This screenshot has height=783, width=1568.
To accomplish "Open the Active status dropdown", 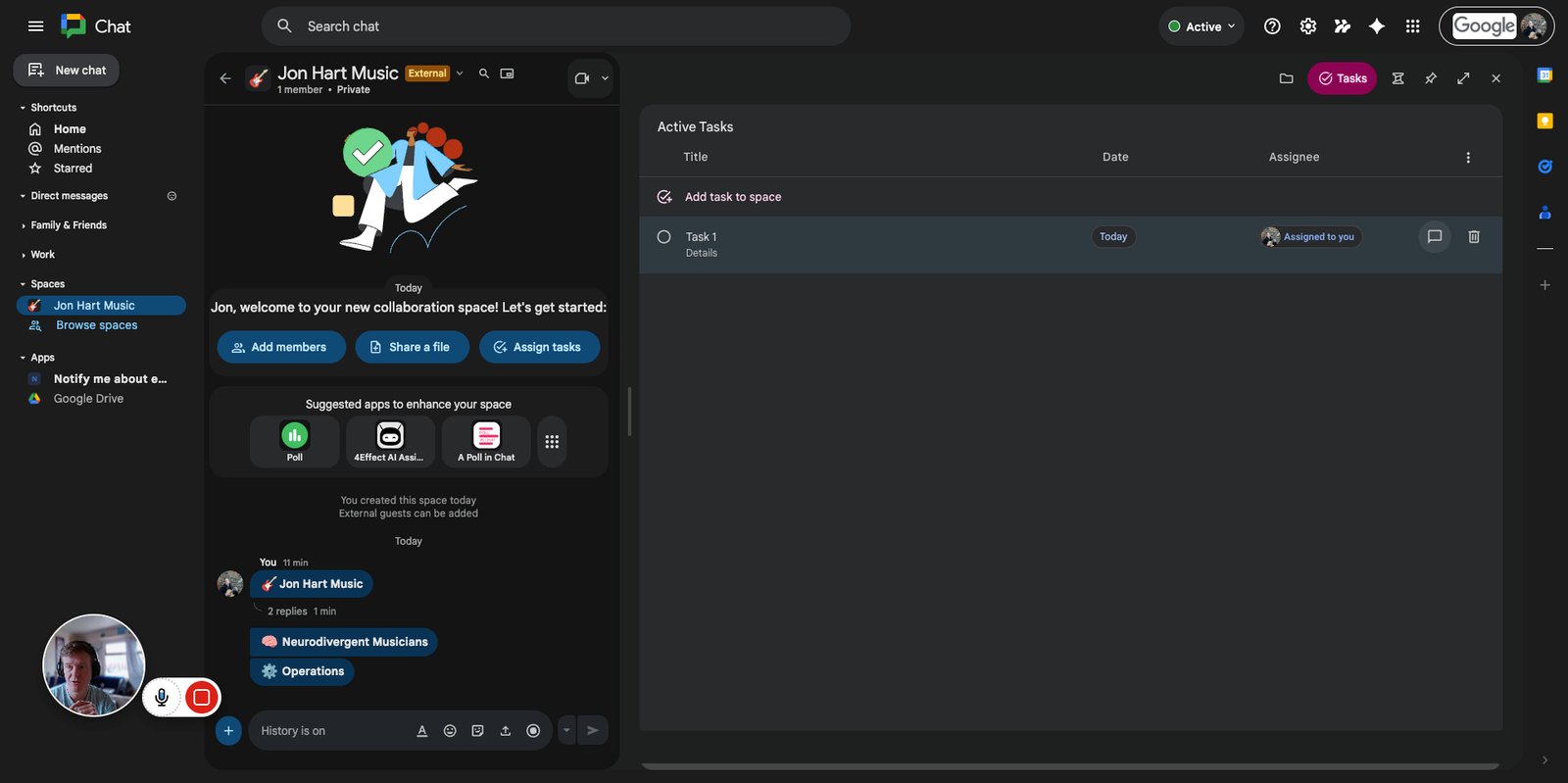I will pyautogui.click(x=1200, y=26).
